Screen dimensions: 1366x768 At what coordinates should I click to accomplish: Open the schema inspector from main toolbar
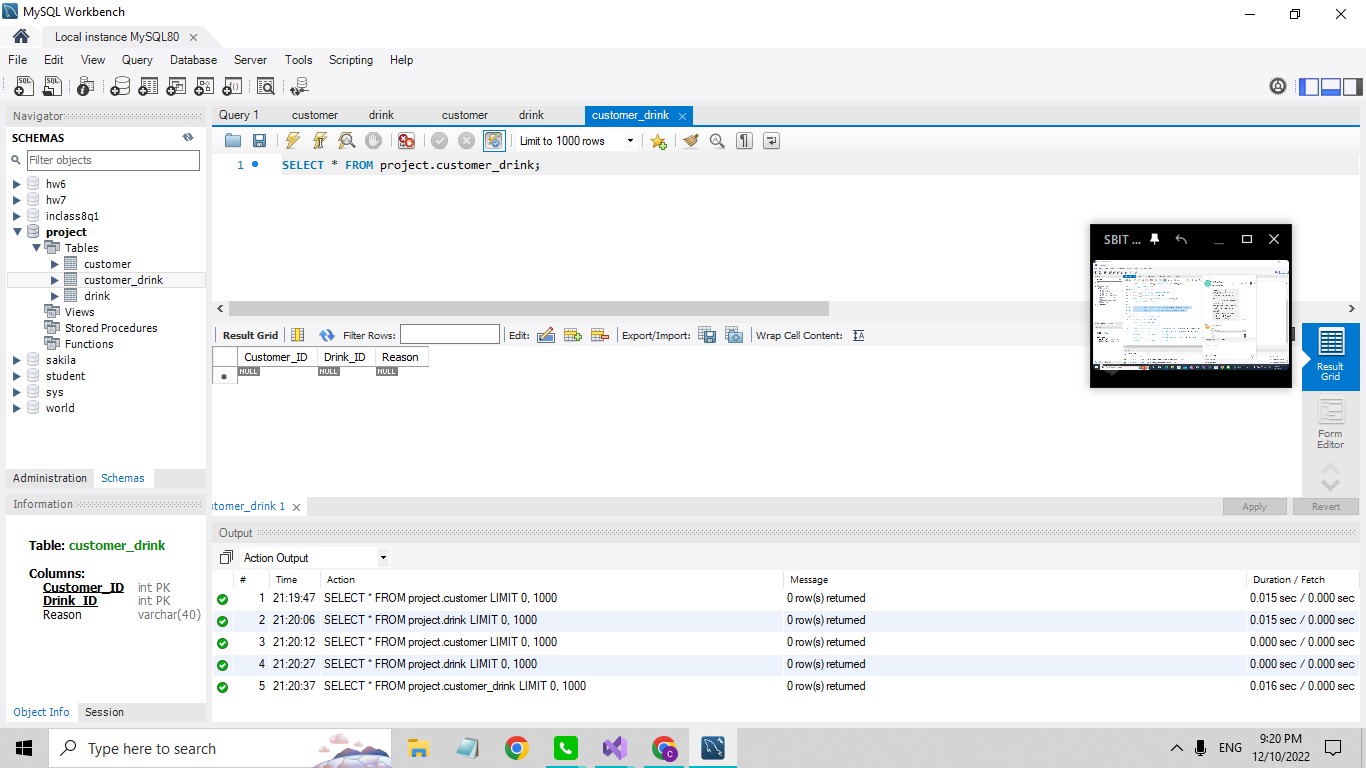(x=86, y=87)
